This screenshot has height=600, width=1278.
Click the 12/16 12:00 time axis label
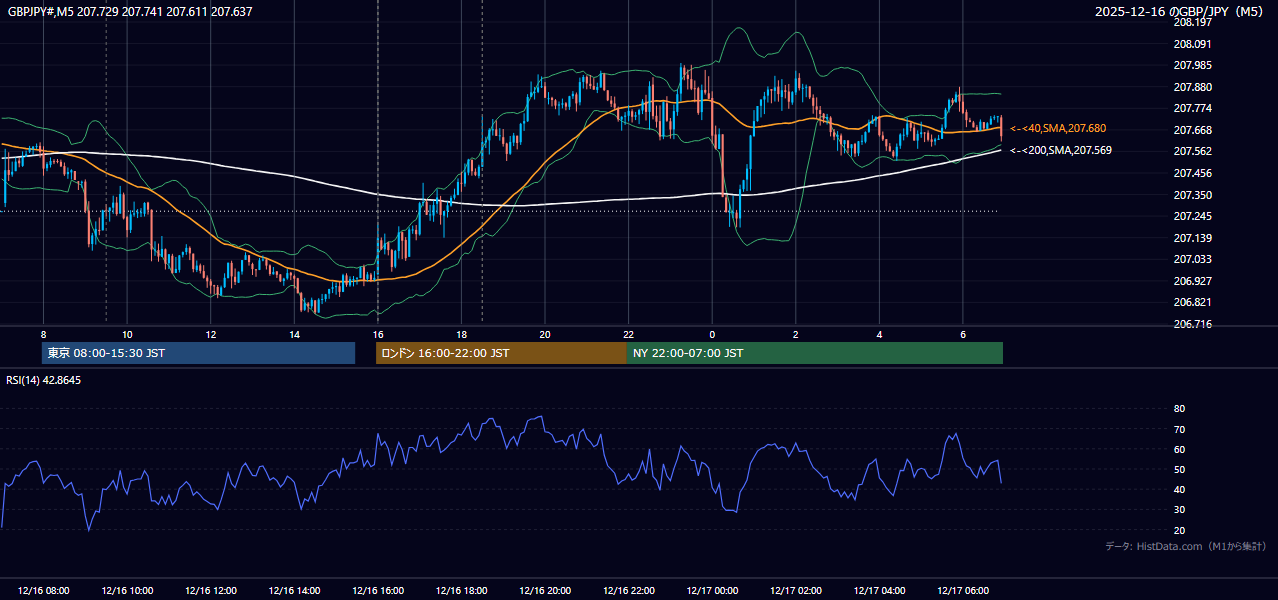coord(211,591)
